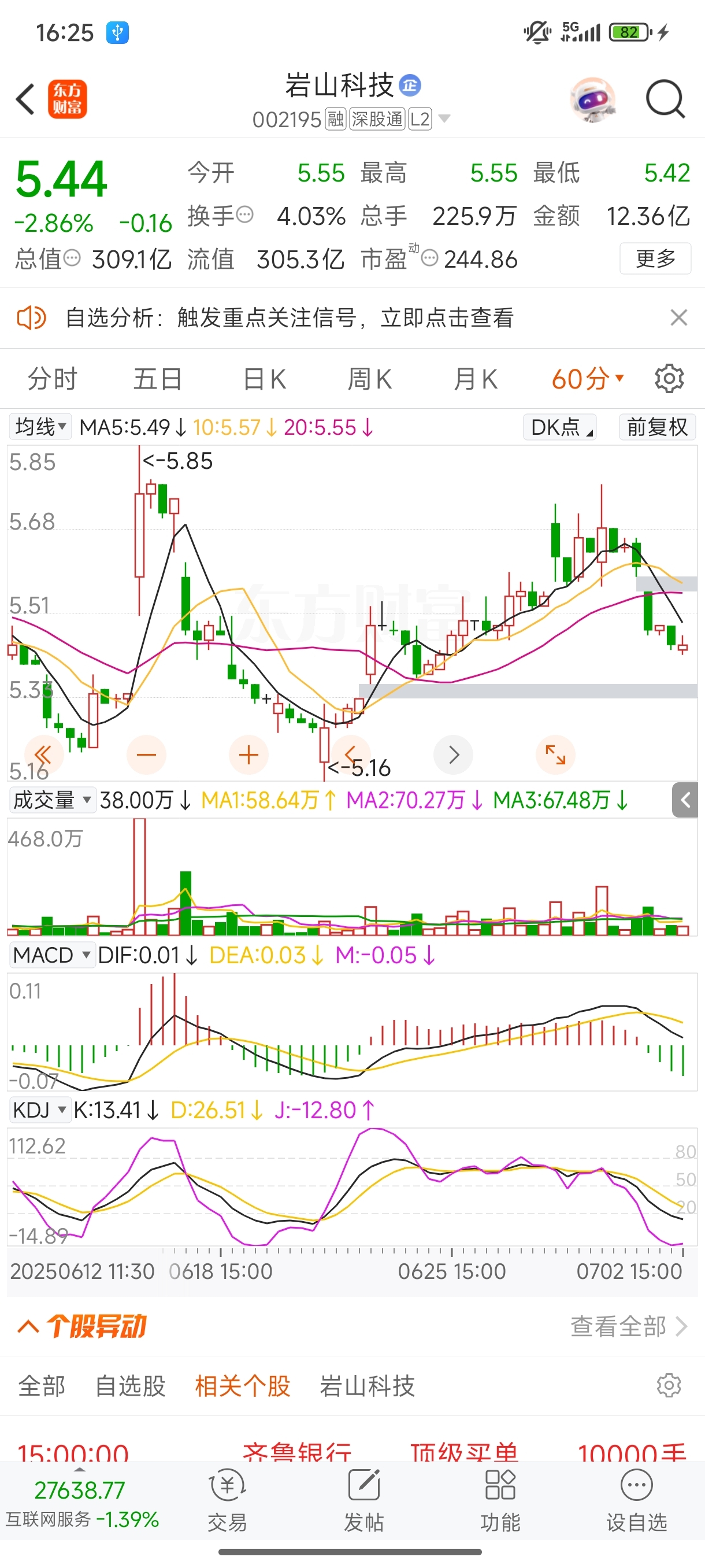Tap the 5G signal status icon
This screenshot has height=1568, width=705.
(581, 32)
